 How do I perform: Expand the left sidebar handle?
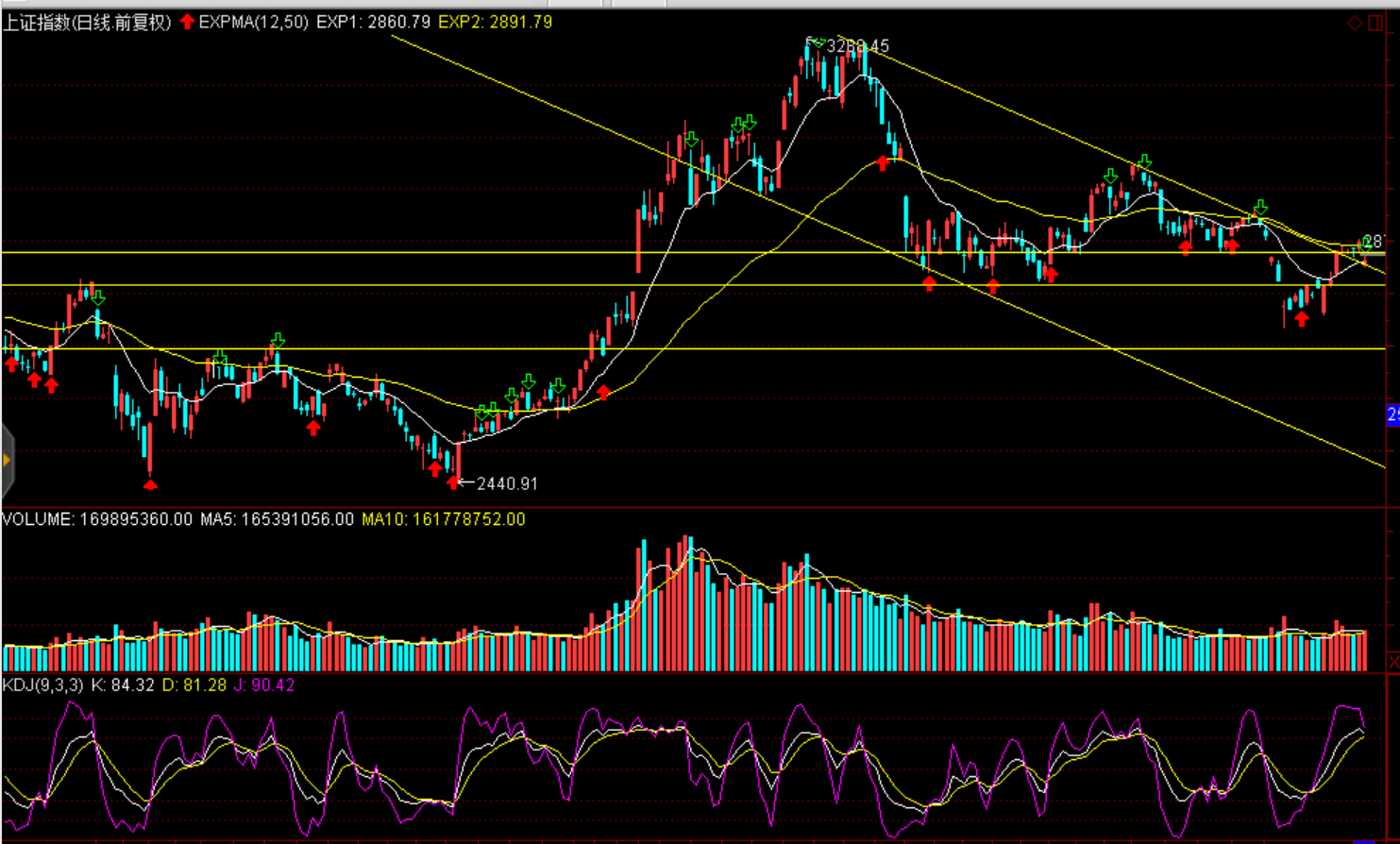(x=7, y=461)
